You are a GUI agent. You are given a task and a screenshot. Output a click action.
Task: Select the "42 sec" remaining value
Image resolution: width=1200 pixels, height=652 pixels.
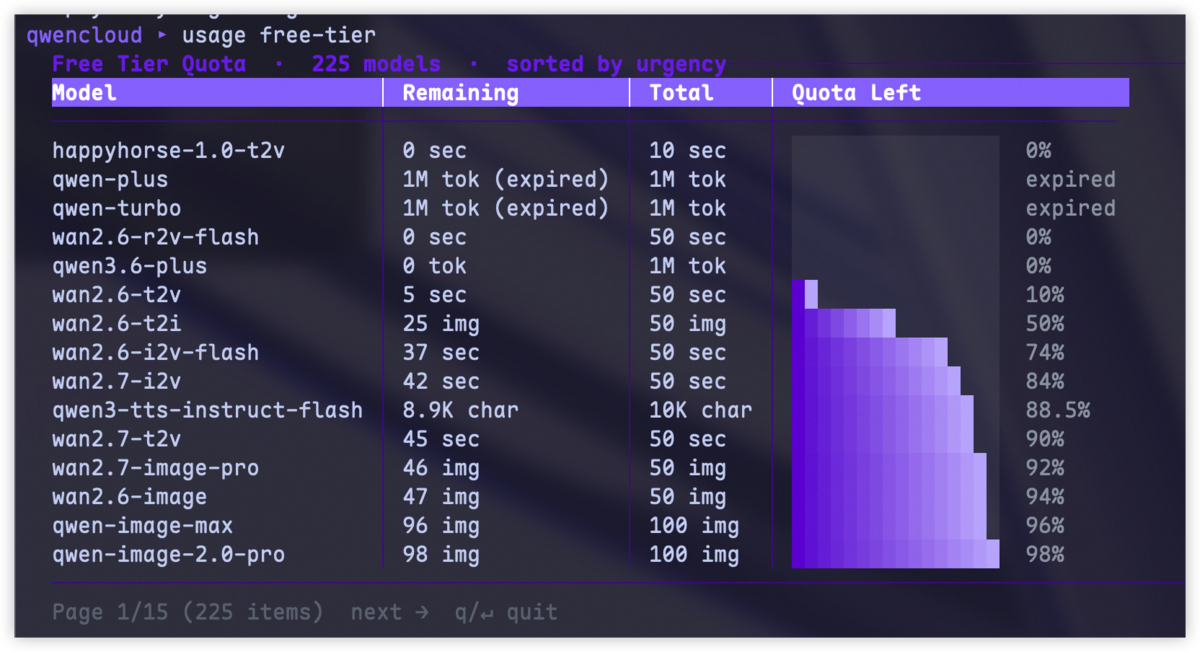point(441,382)
